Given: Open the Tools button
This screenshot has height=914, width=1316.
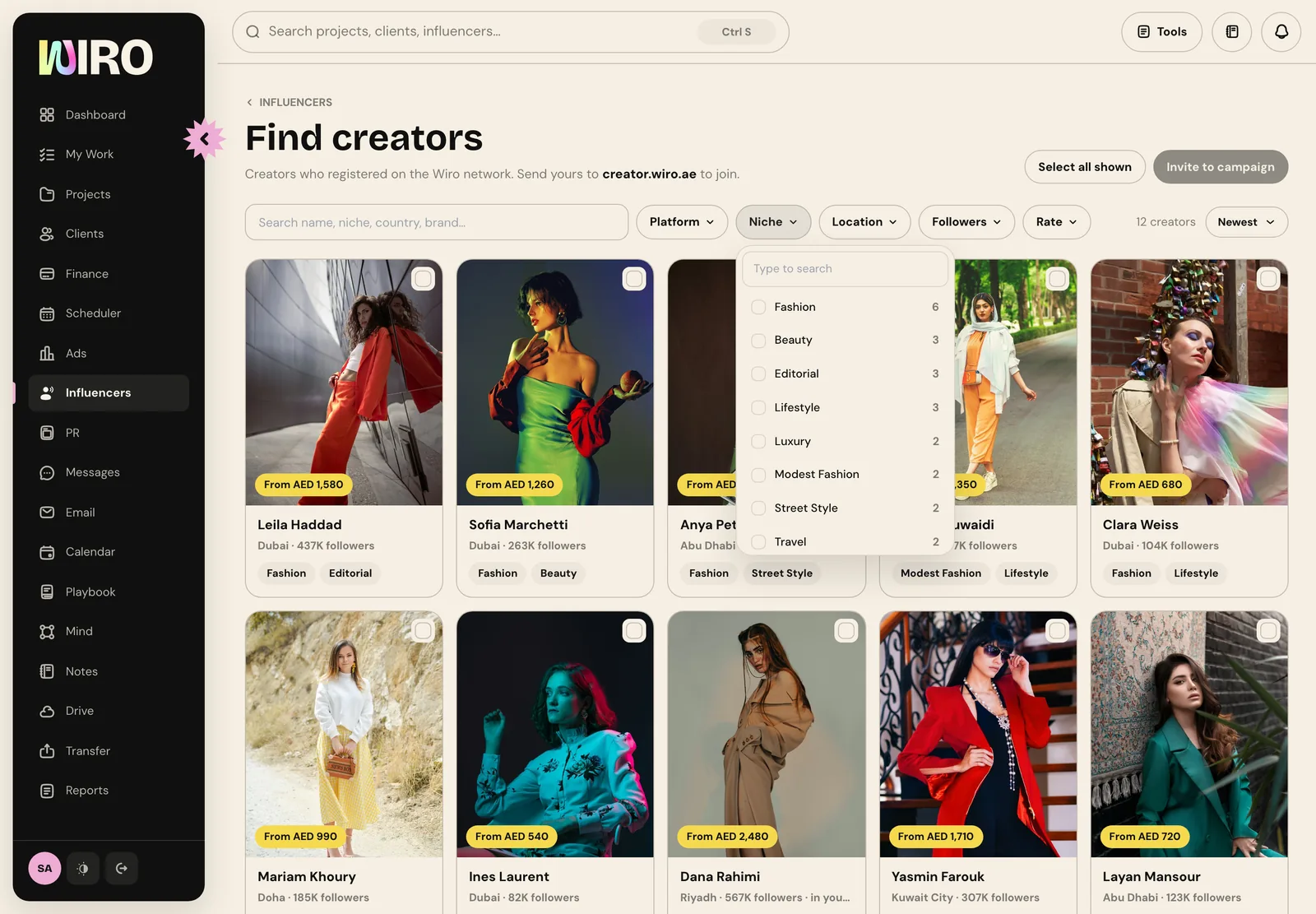Looking at the screenshot, I should pyautogui.click(x=1161, y=32).
